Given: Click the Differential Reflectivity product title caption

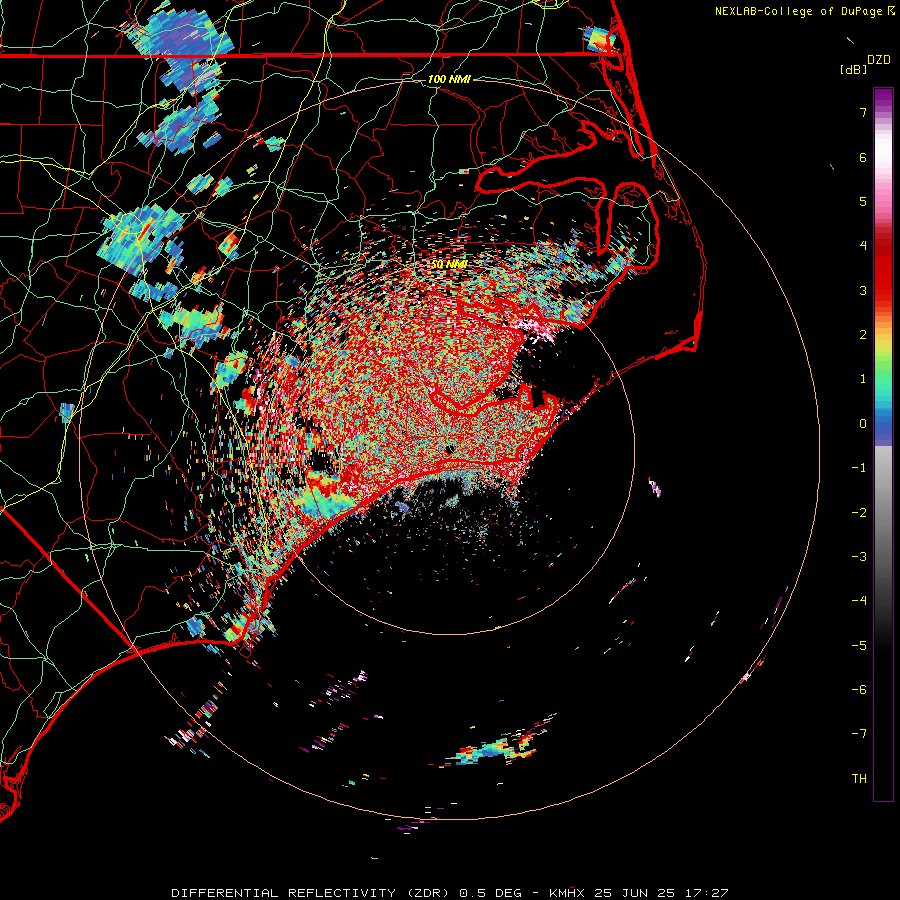Looking at the screenshot, I should 450,893.
